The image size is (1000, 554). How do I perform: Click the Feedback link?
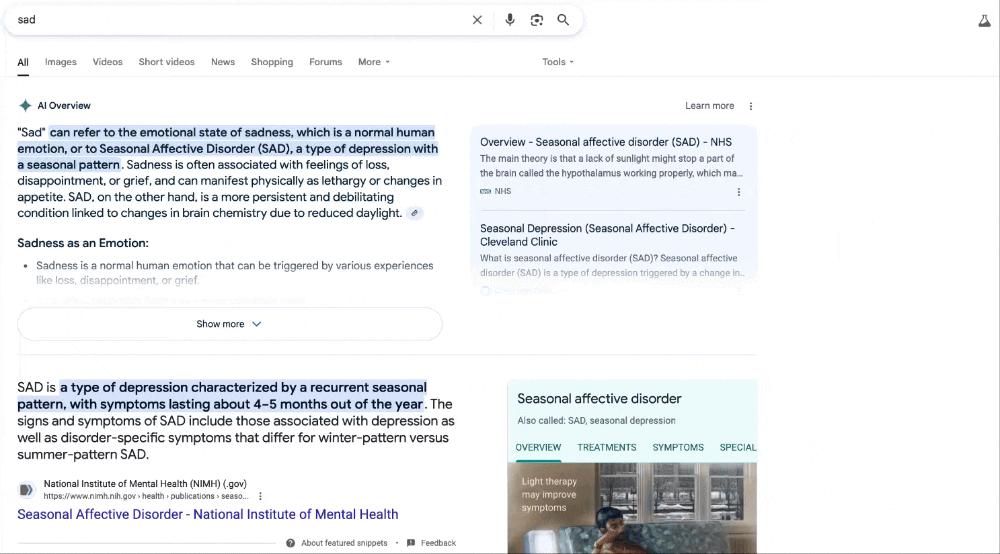[438, 543]
